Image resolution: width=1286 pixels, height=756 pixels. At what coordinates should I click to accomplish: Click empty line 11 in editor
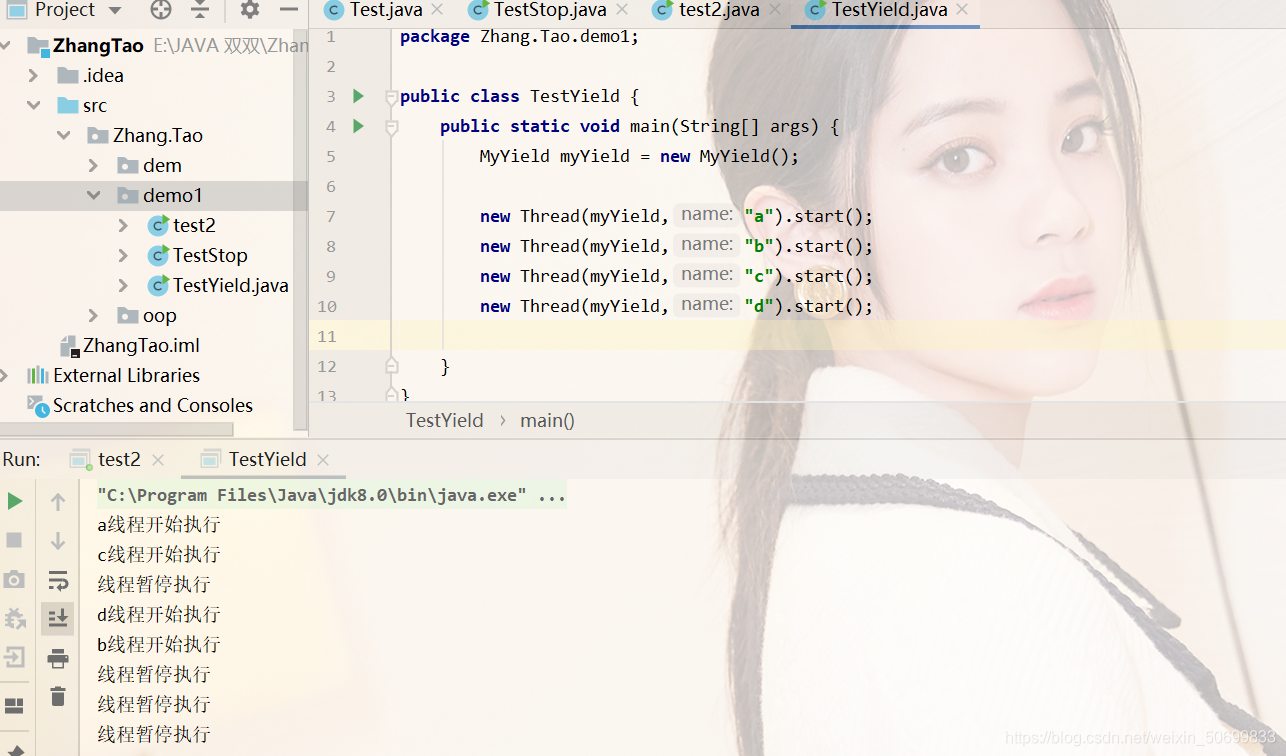[840, 336]
